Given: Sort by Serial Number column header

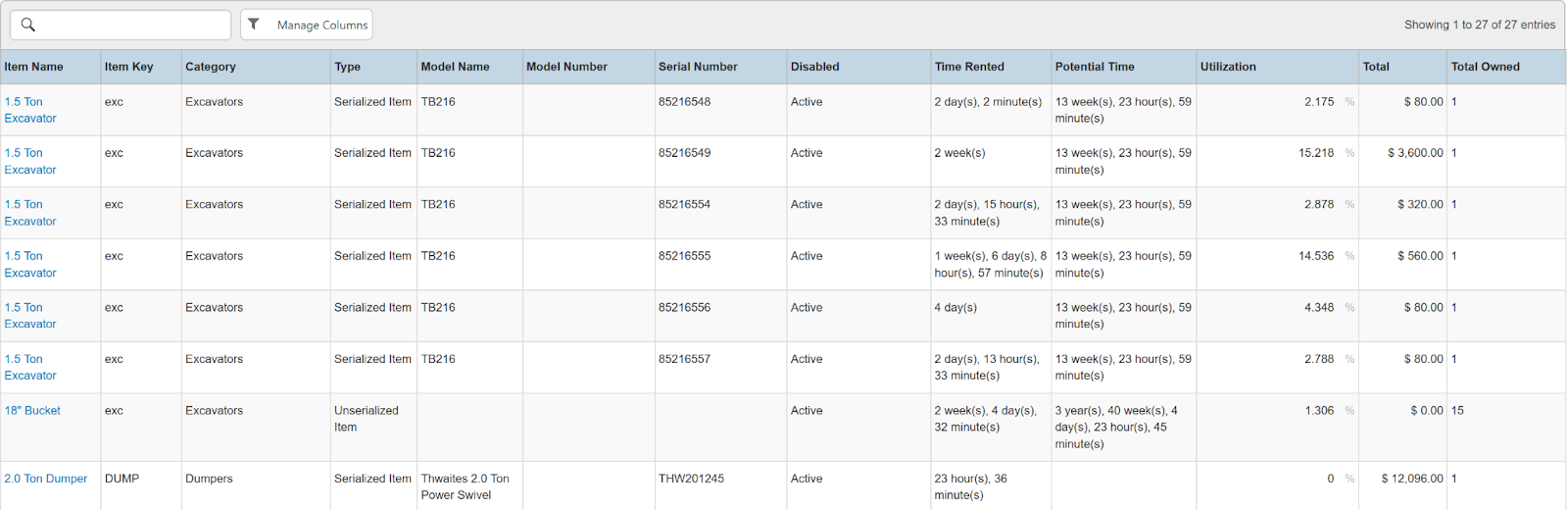Looking at the screenshot, I should (698, 67).
